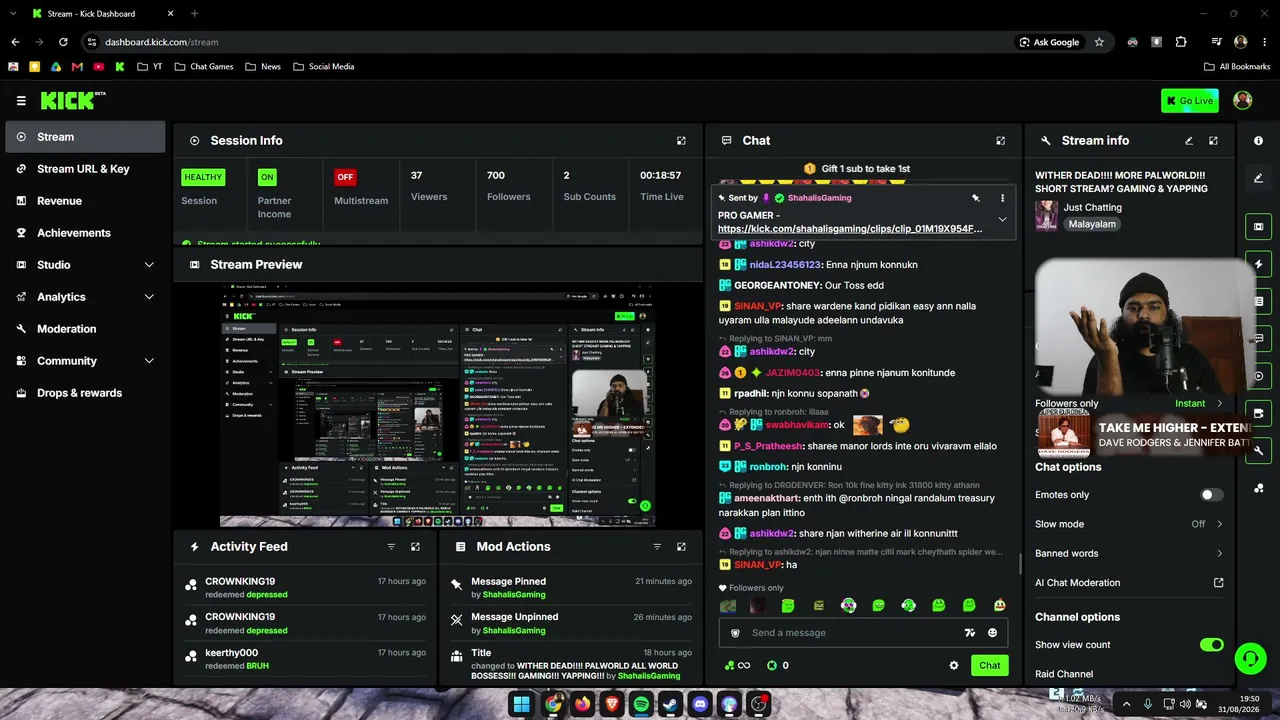The height and width of the screenshot is (720, 1280).
Task: Click the Ask Google button in address bar
Action: [x=1049, y=42]
